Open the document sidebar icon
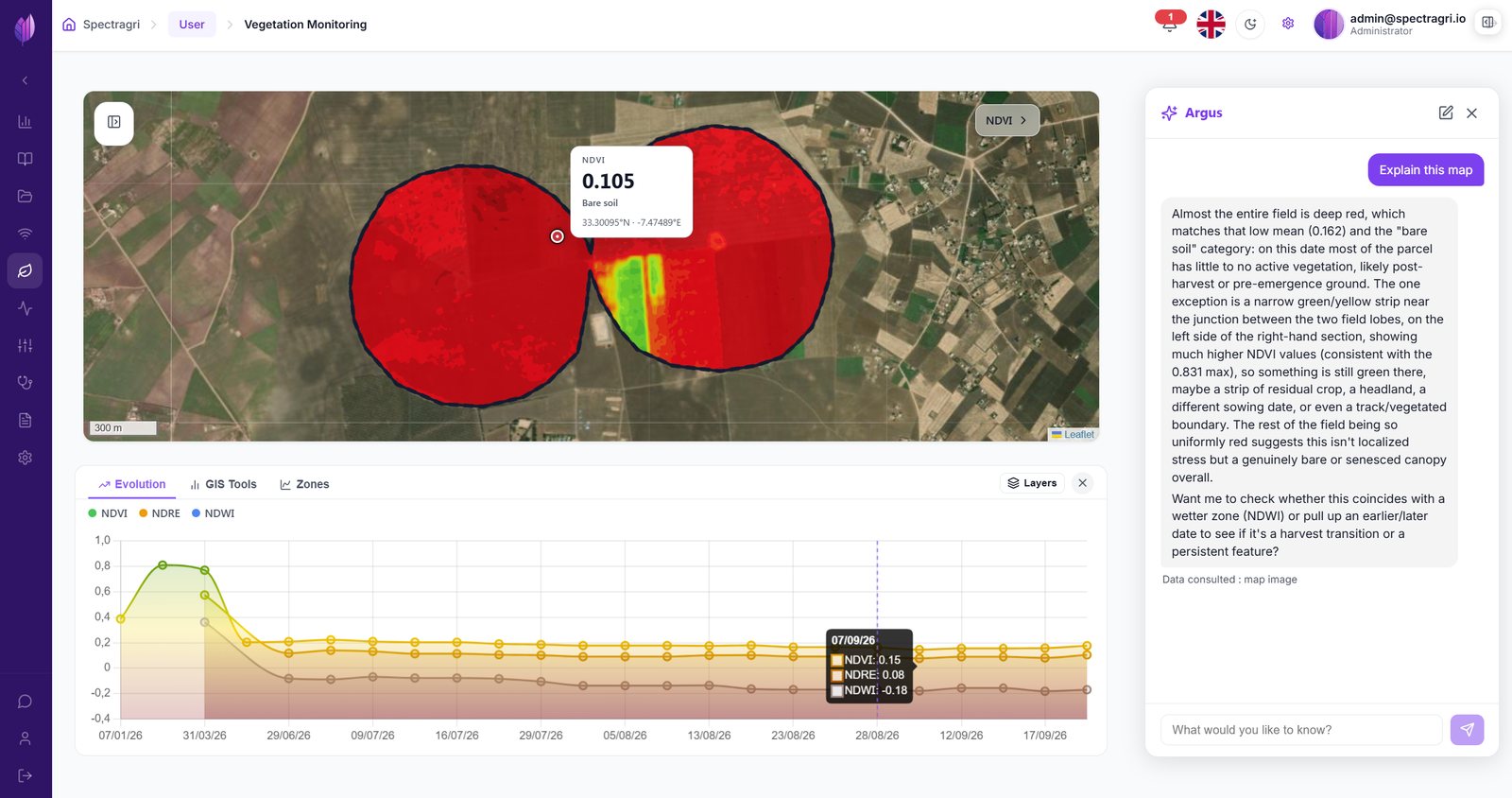This screenshot has width=1512, height=798. pyautogui.click(x=26, y=420)
